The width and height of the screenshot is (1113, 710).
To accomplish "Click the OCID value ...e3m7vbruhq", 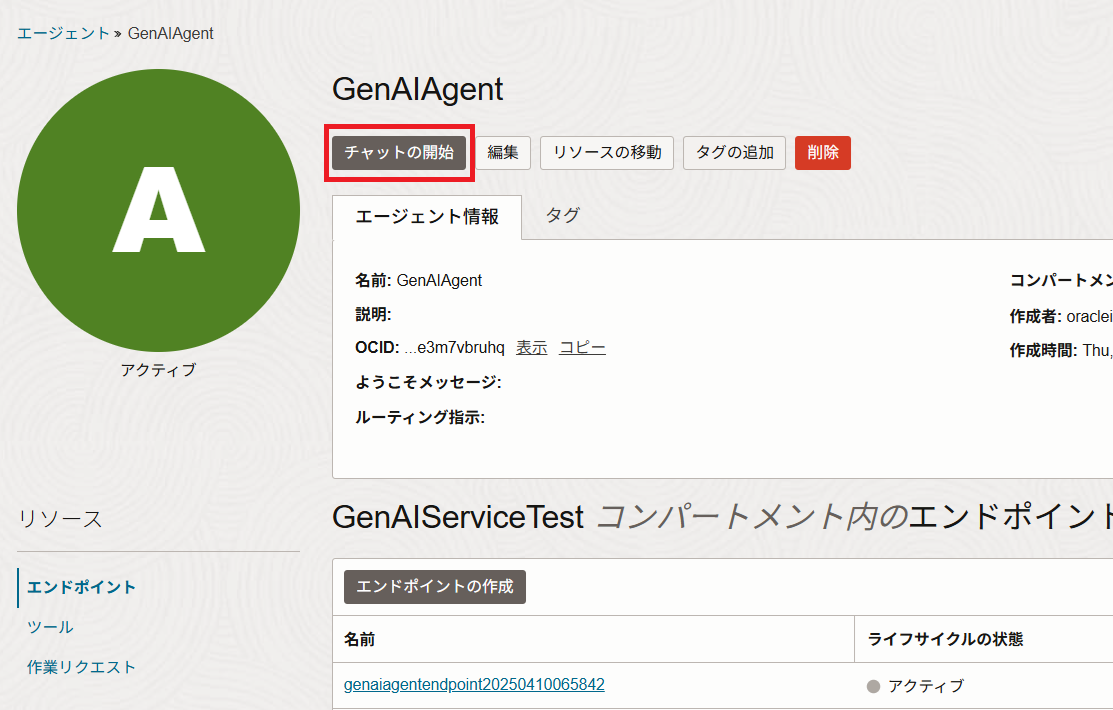I will tap(454, 348).
